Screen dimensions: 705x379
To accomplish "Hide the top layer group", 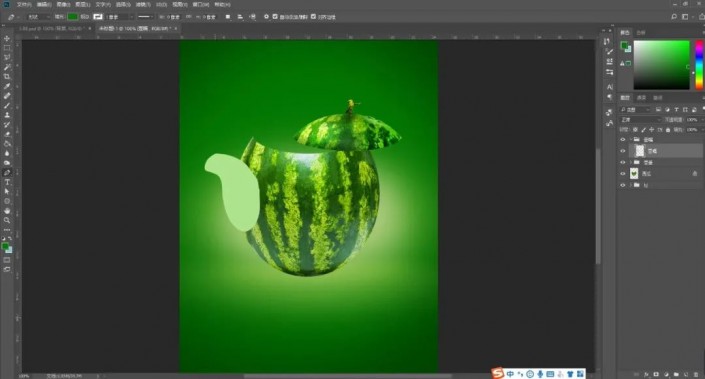I will pyautogui.click(x=623, y=139).
